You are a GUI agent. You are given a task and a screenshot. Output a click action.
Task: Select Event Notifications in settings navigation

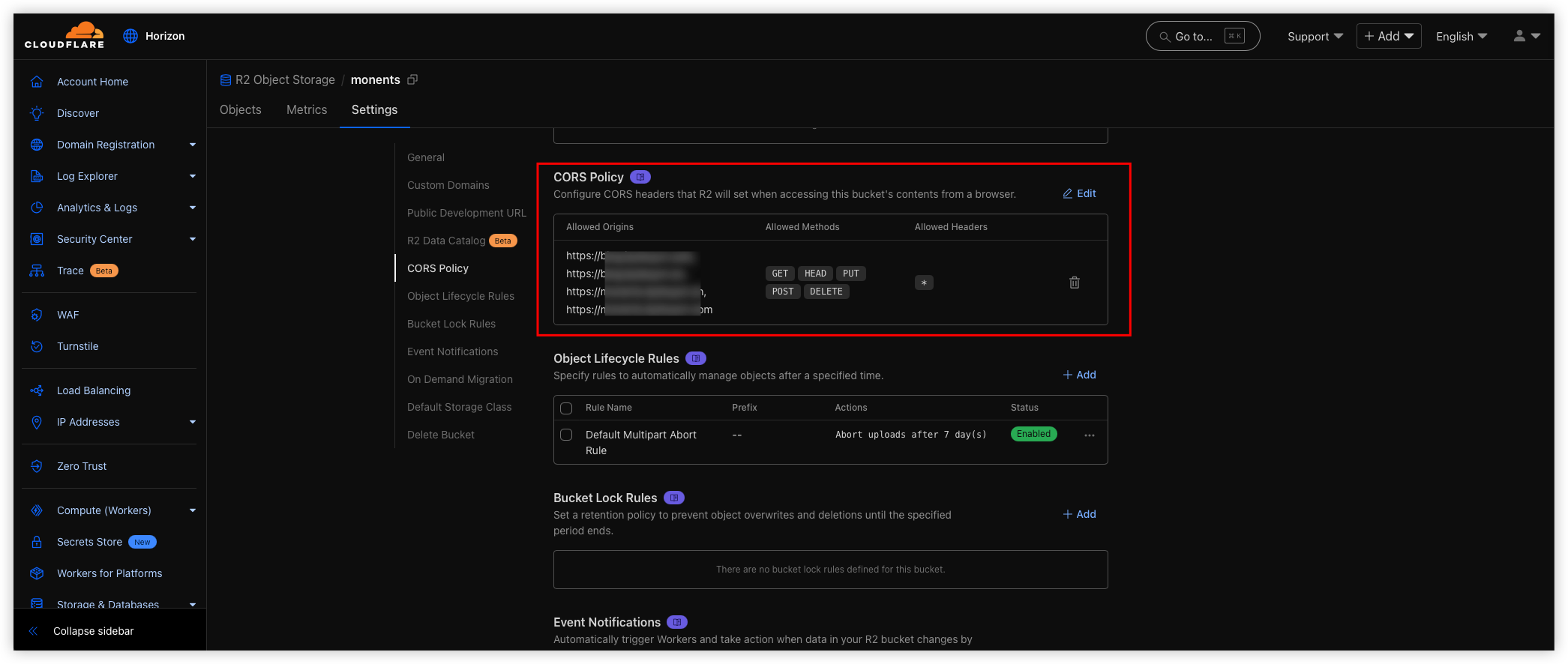(x=453, y=351)
